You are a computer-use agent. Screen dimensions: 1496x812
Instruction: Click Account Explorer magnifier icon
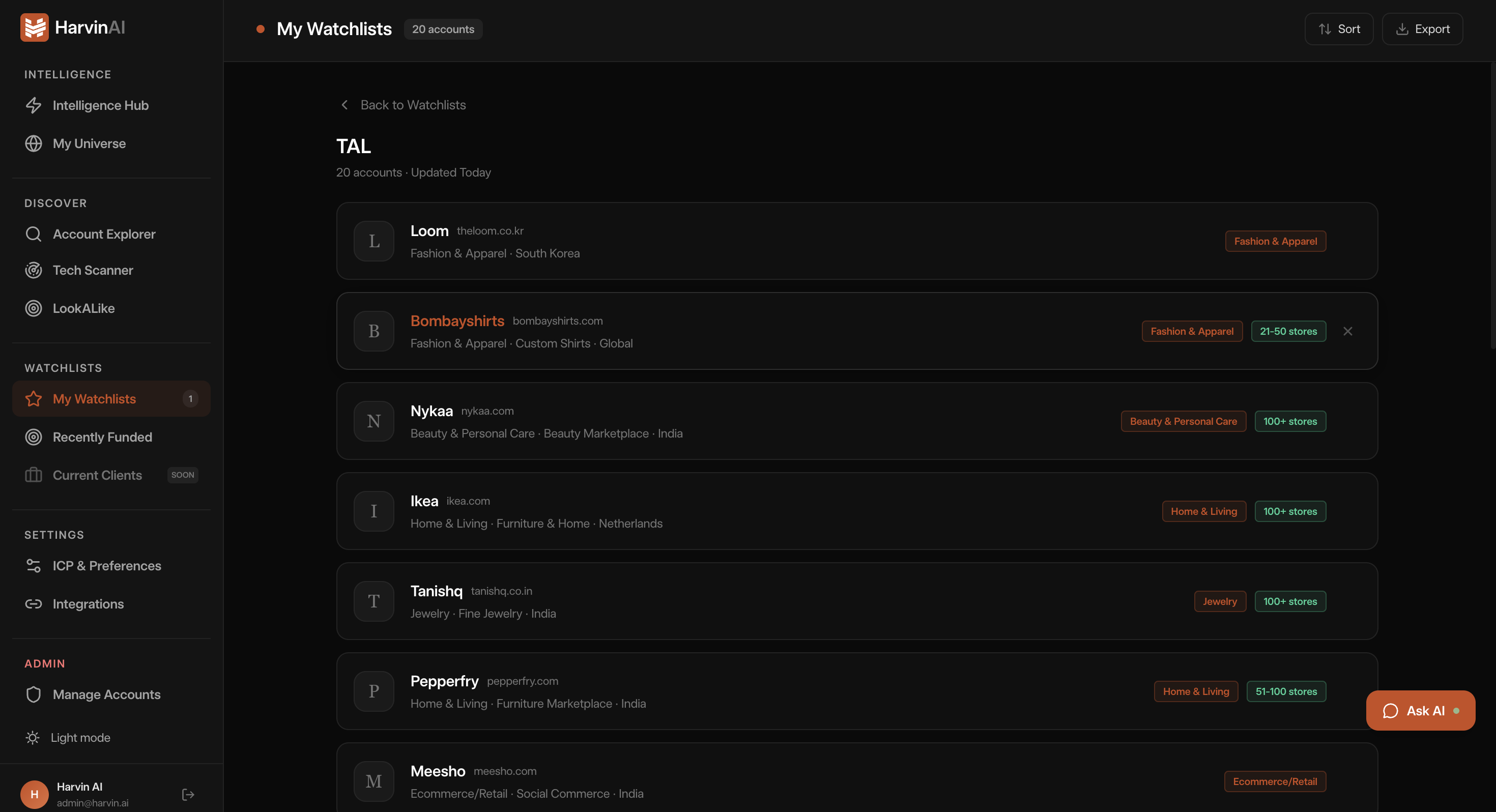pos(34,234)
